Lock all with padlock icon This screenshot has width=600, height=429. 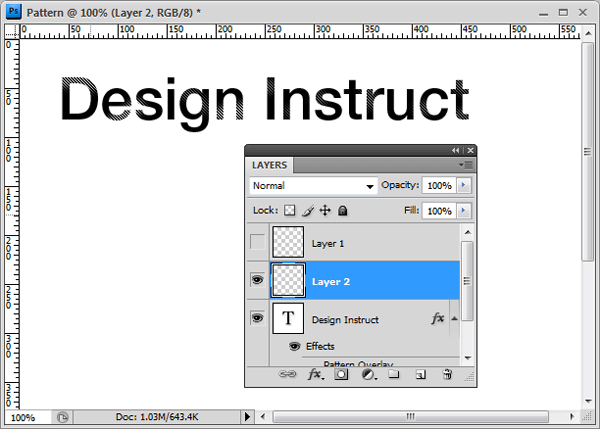click(342, 210)
